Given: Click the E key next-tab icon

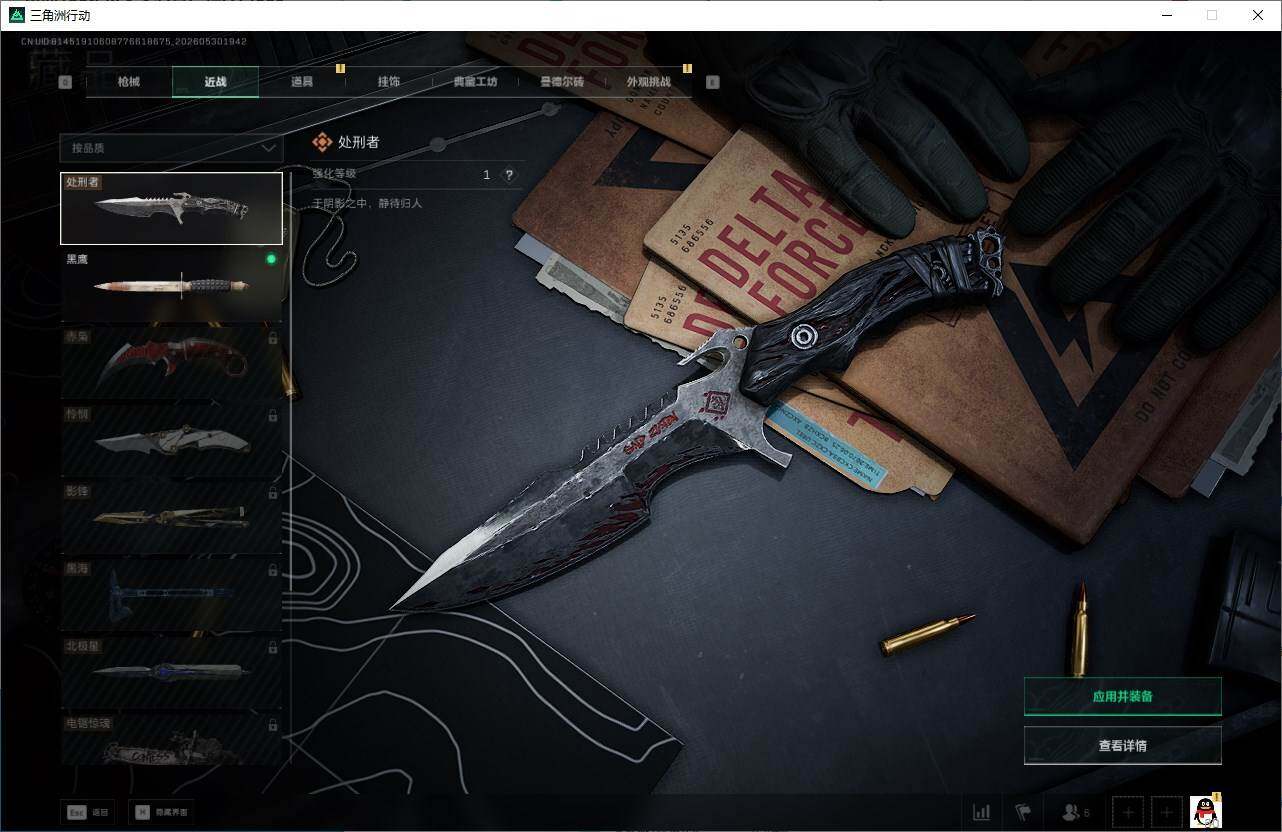Looking at the screenshot, I should click(x=713, y=83).
